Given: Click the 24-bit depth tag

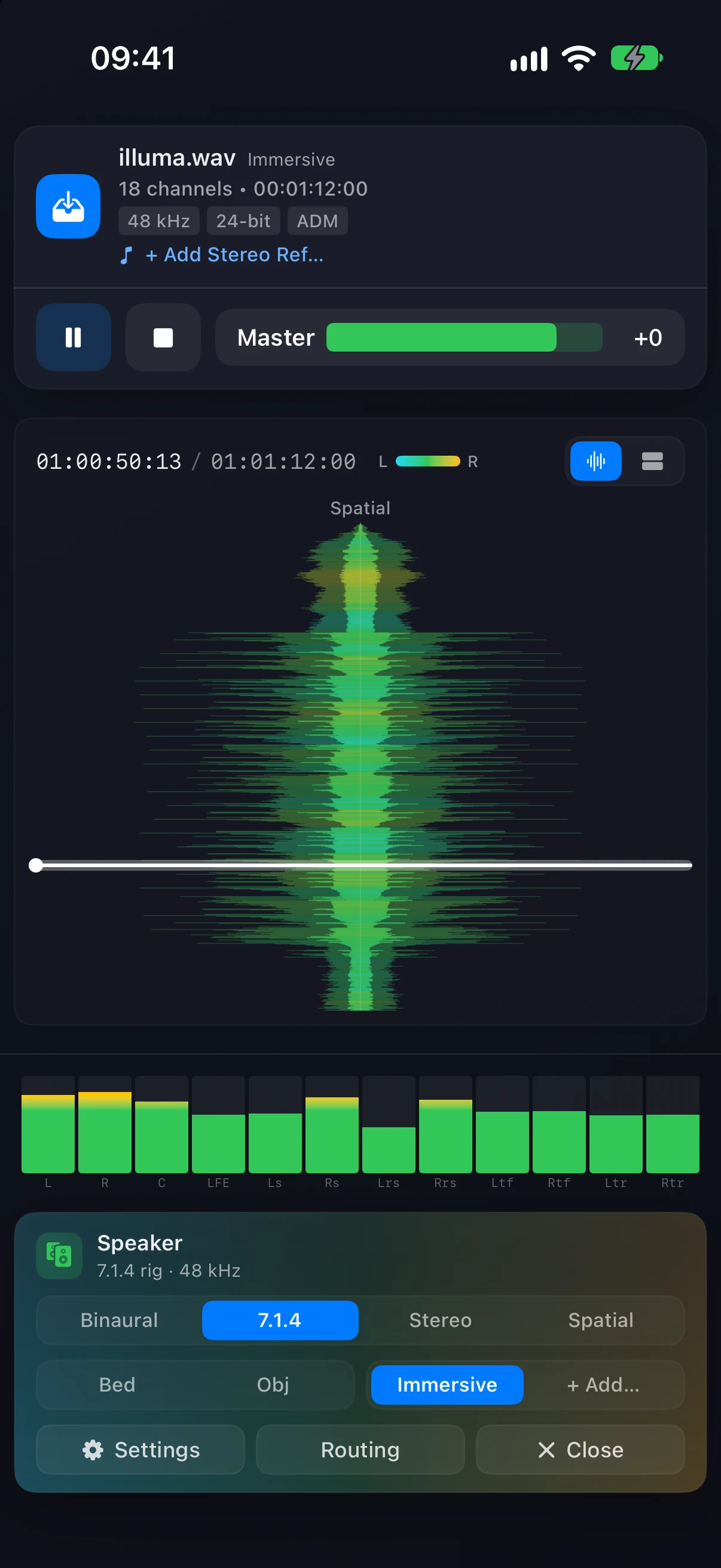Looking at the screenshot, I should (243, 221).
